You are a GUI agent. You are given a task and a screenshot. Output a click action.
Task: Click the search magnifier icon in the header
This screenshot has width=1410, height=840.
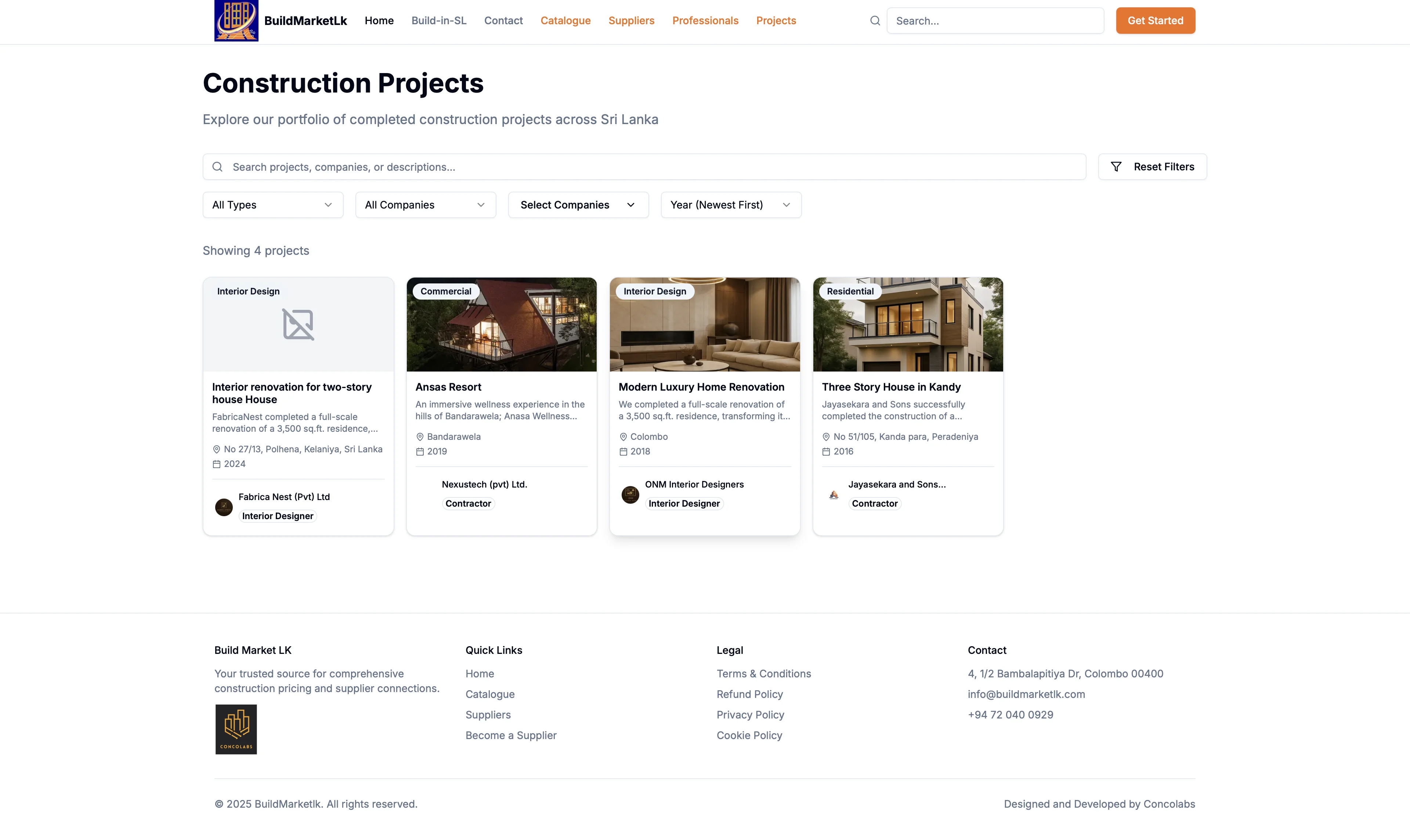click(875, 21)
